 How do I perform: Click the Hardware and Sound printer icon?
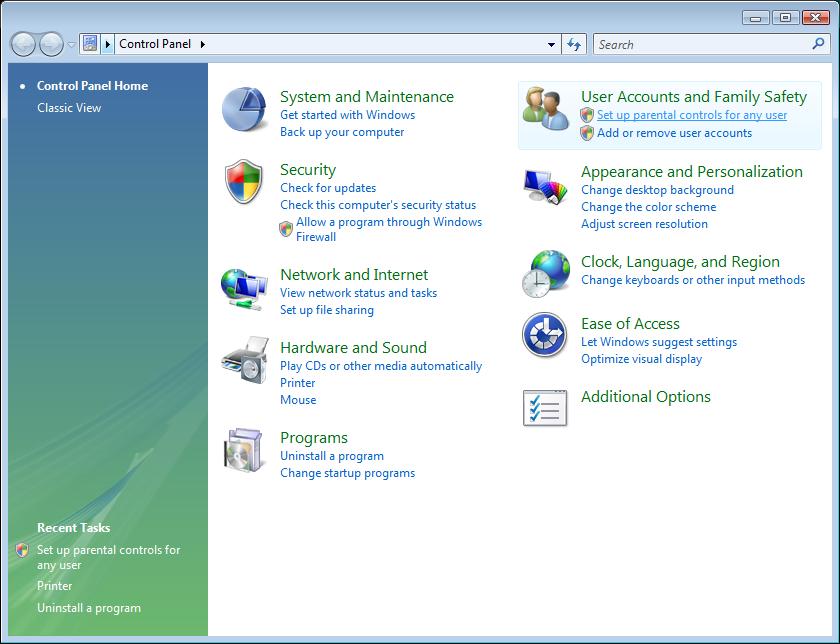pyautogui.click(x=245, y=360)
